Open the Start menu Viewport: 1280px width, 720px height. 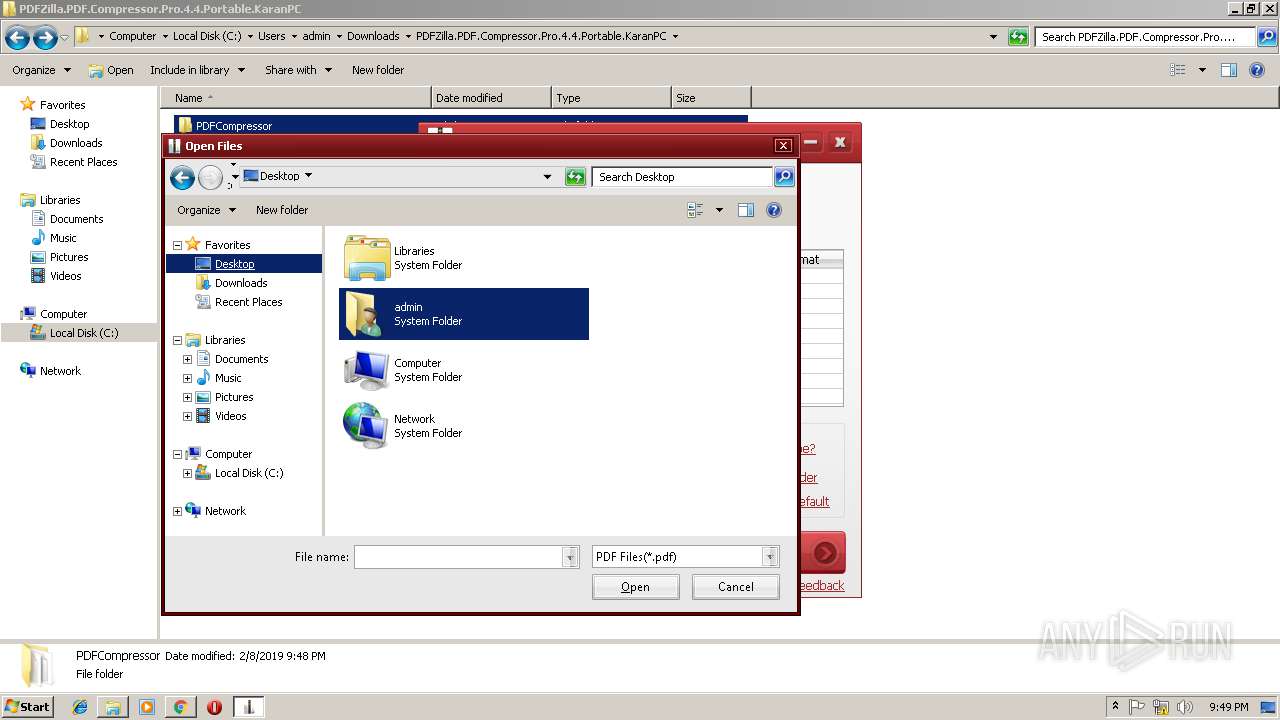(x=28, y=707)
